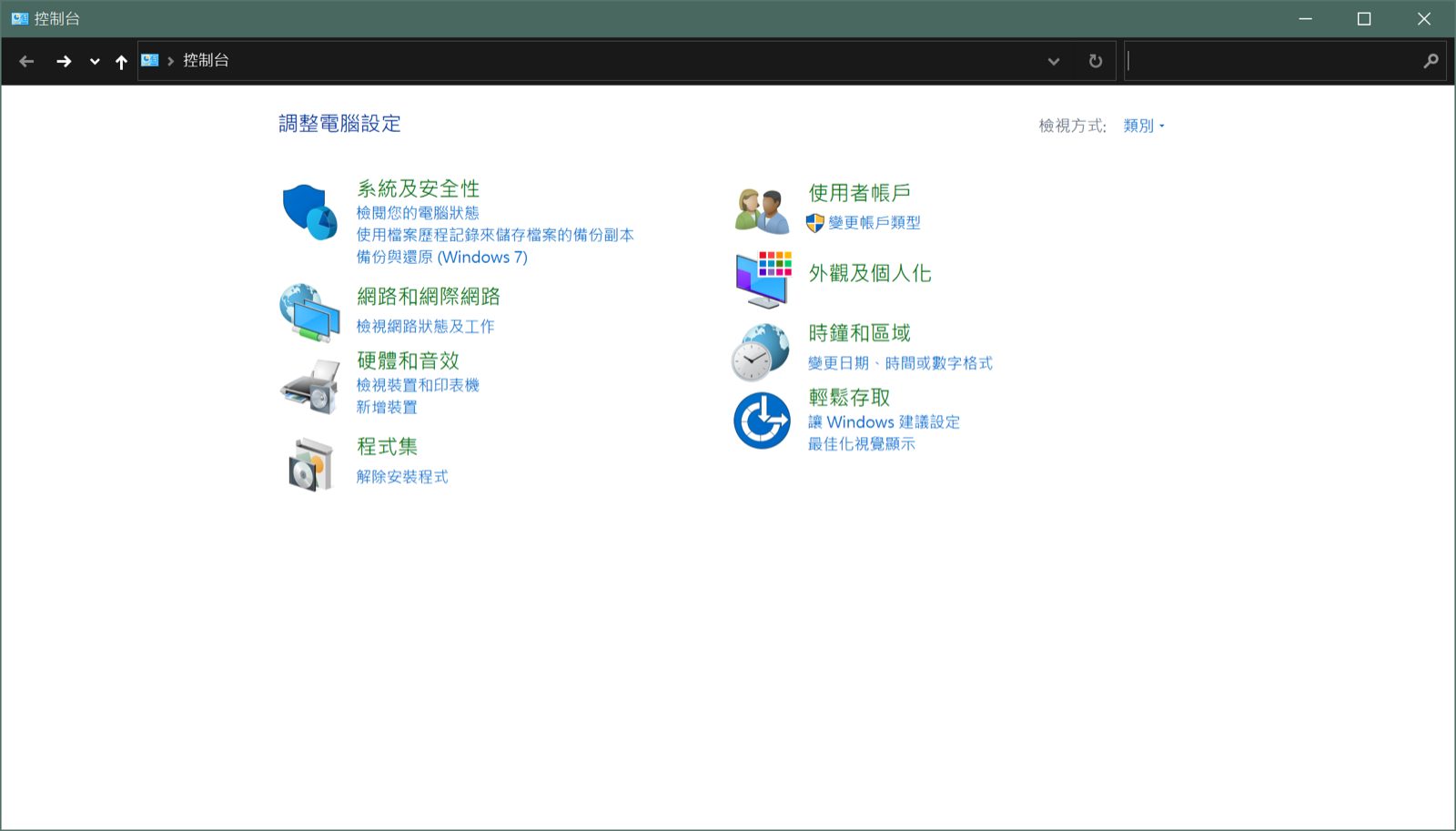Open the Clock and Region globe clock icon
Image resolution: width=1456 pixels, height=831 pixels.
point(761,351)
